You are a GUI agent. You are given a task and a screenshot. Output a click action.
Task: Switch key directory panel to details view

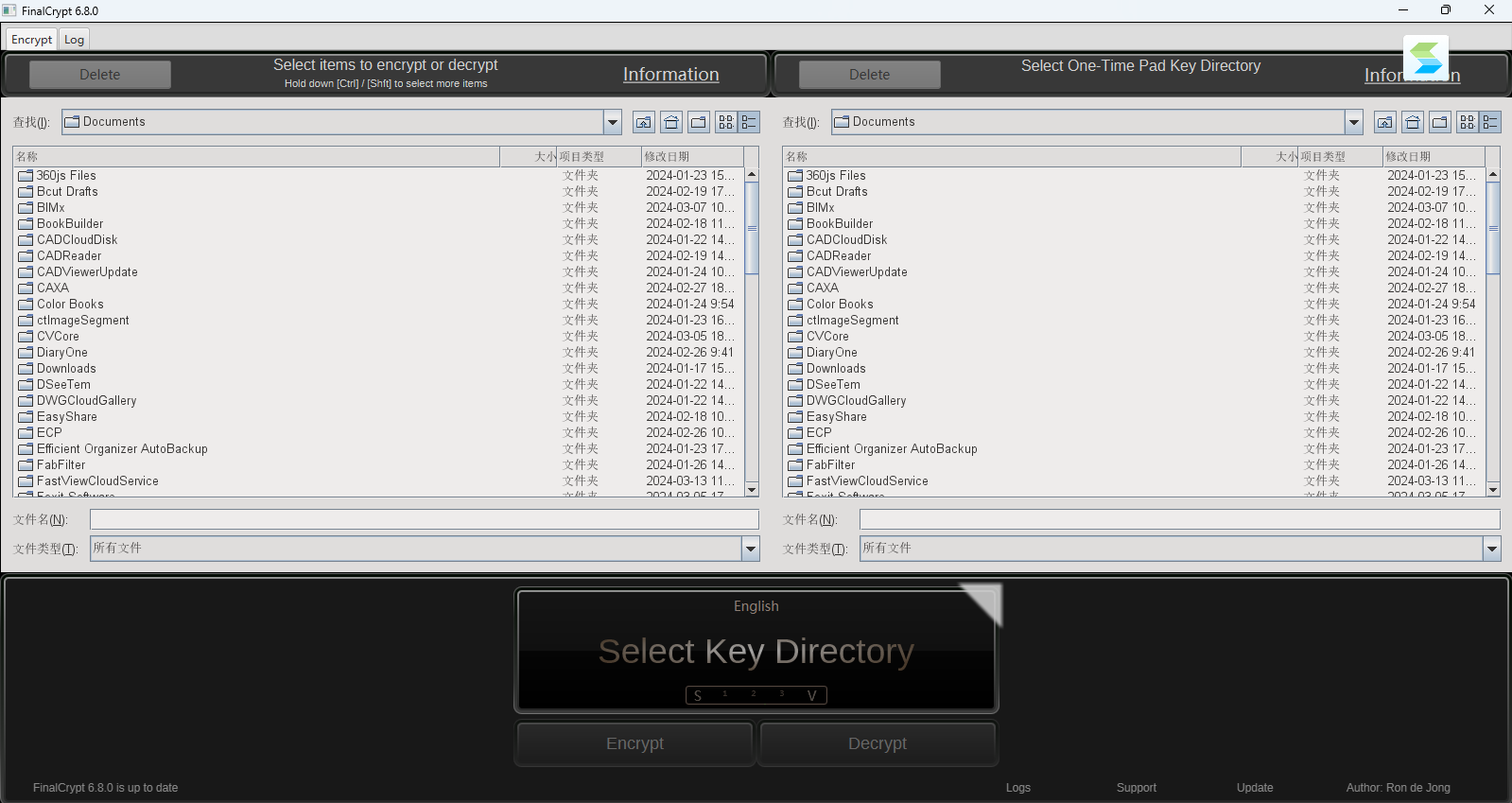click(x=1490, y=122)
